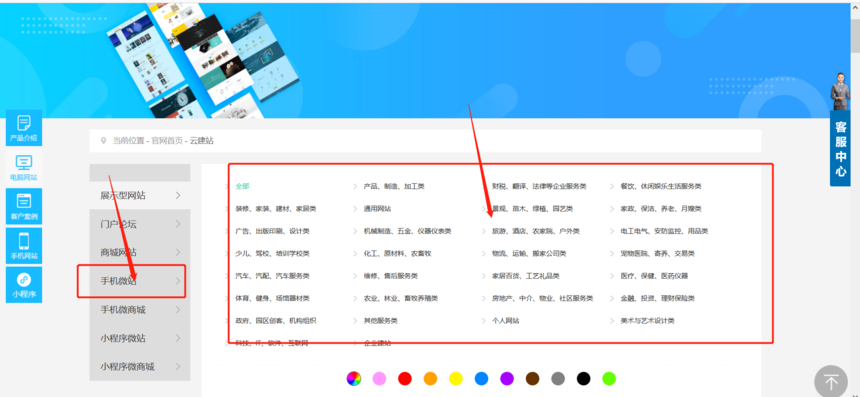
Task: Choose the 美术与艺术设计类 category
Action: pos(647,321)
